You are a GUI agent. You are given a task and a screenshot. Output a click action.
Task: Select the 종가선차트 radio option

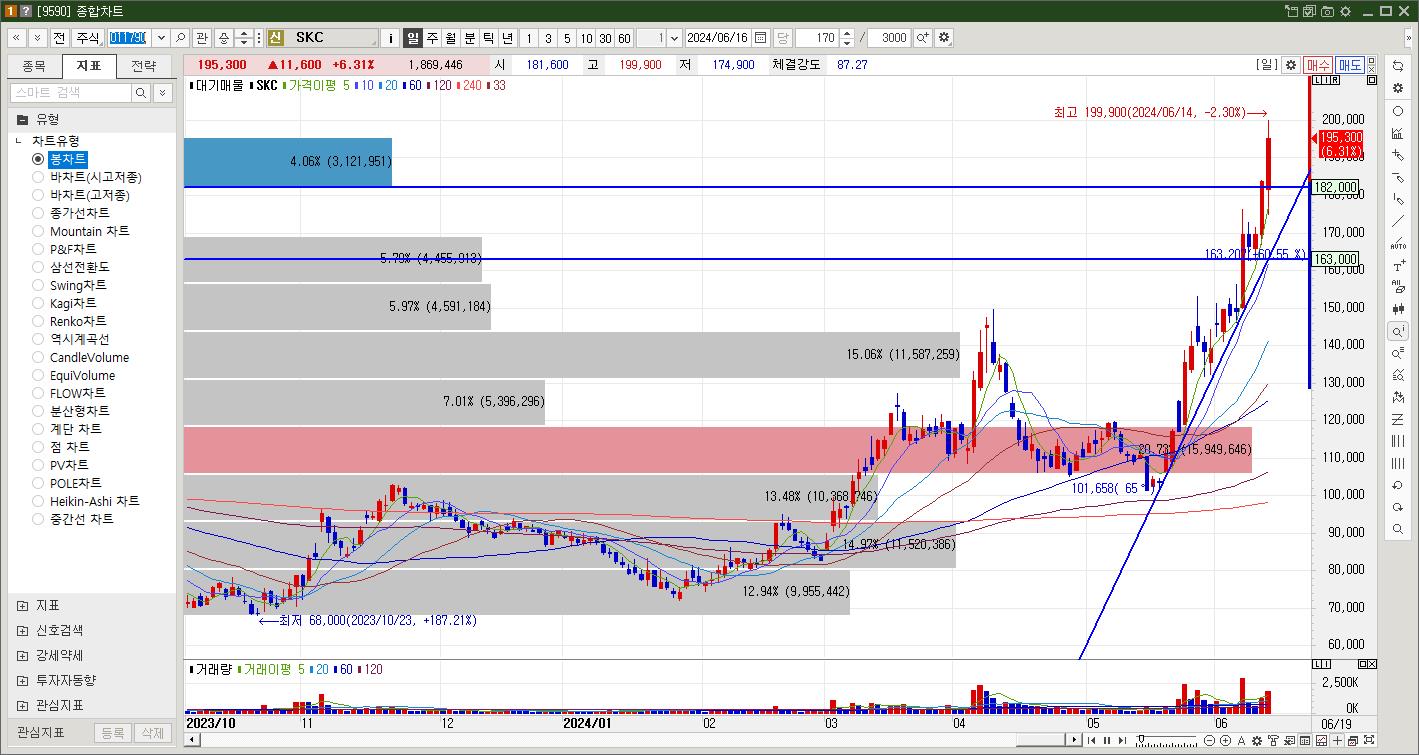tap(39, 213)
